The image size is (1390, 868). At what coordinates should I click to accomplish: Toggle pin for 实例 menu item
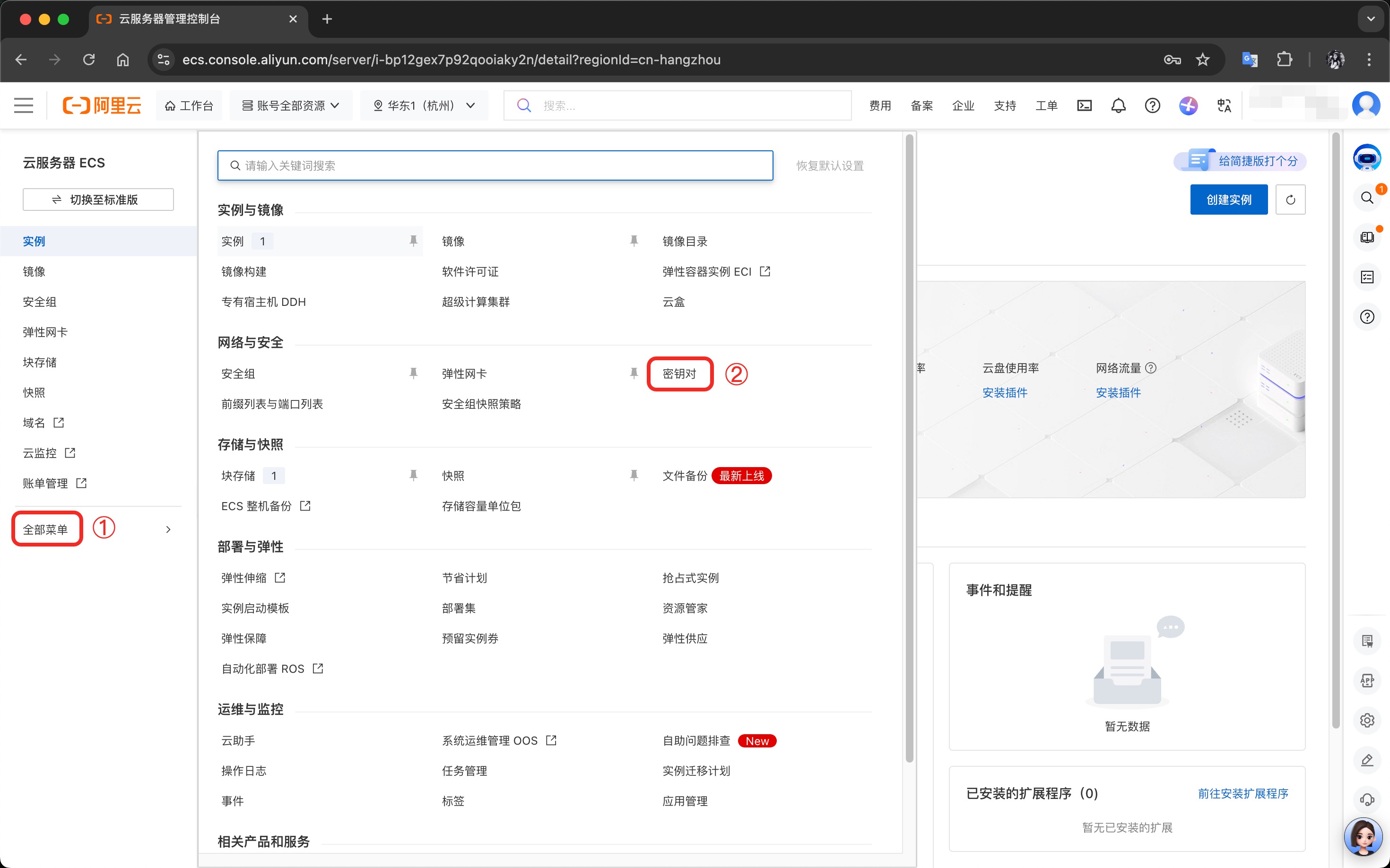click(413, 241)
